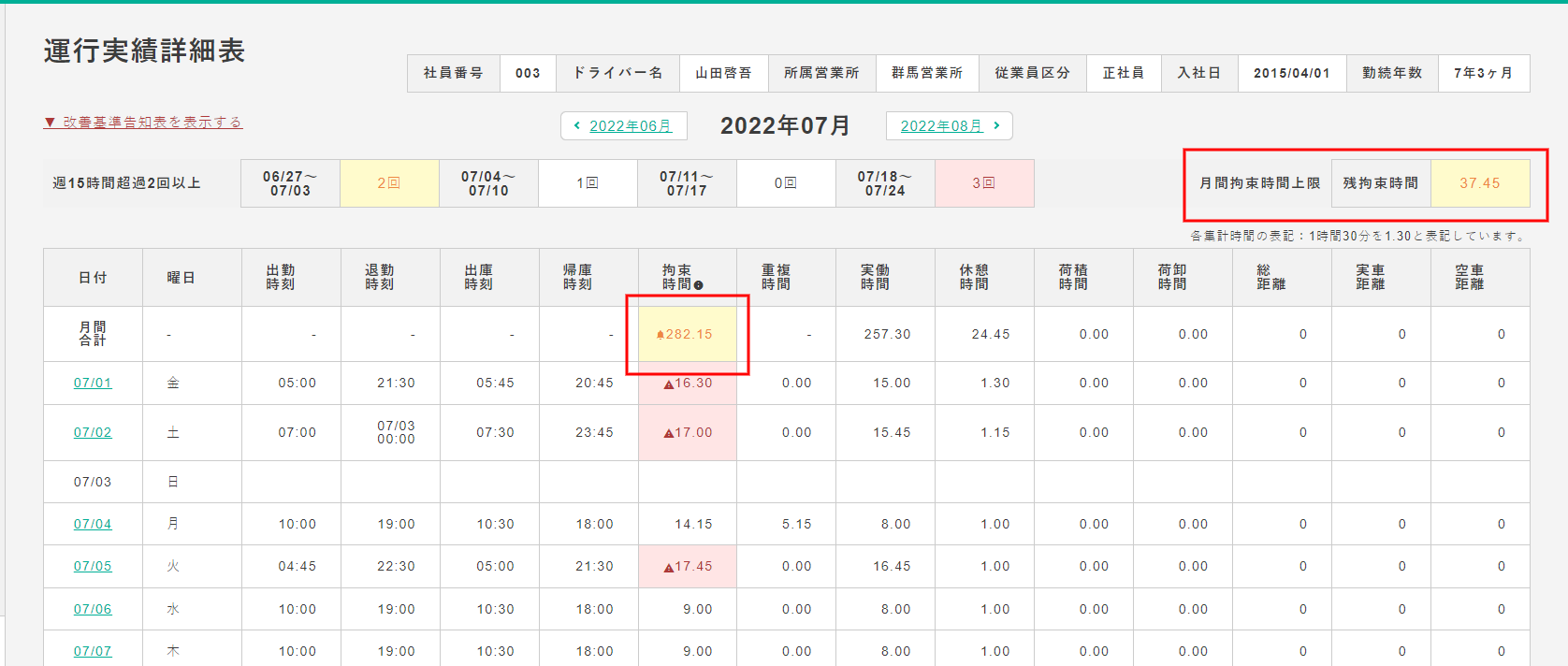The image size is (1568, 666).
Task: Click the info icon beside 拘束時間 header
Action: (x=699, y=285)
